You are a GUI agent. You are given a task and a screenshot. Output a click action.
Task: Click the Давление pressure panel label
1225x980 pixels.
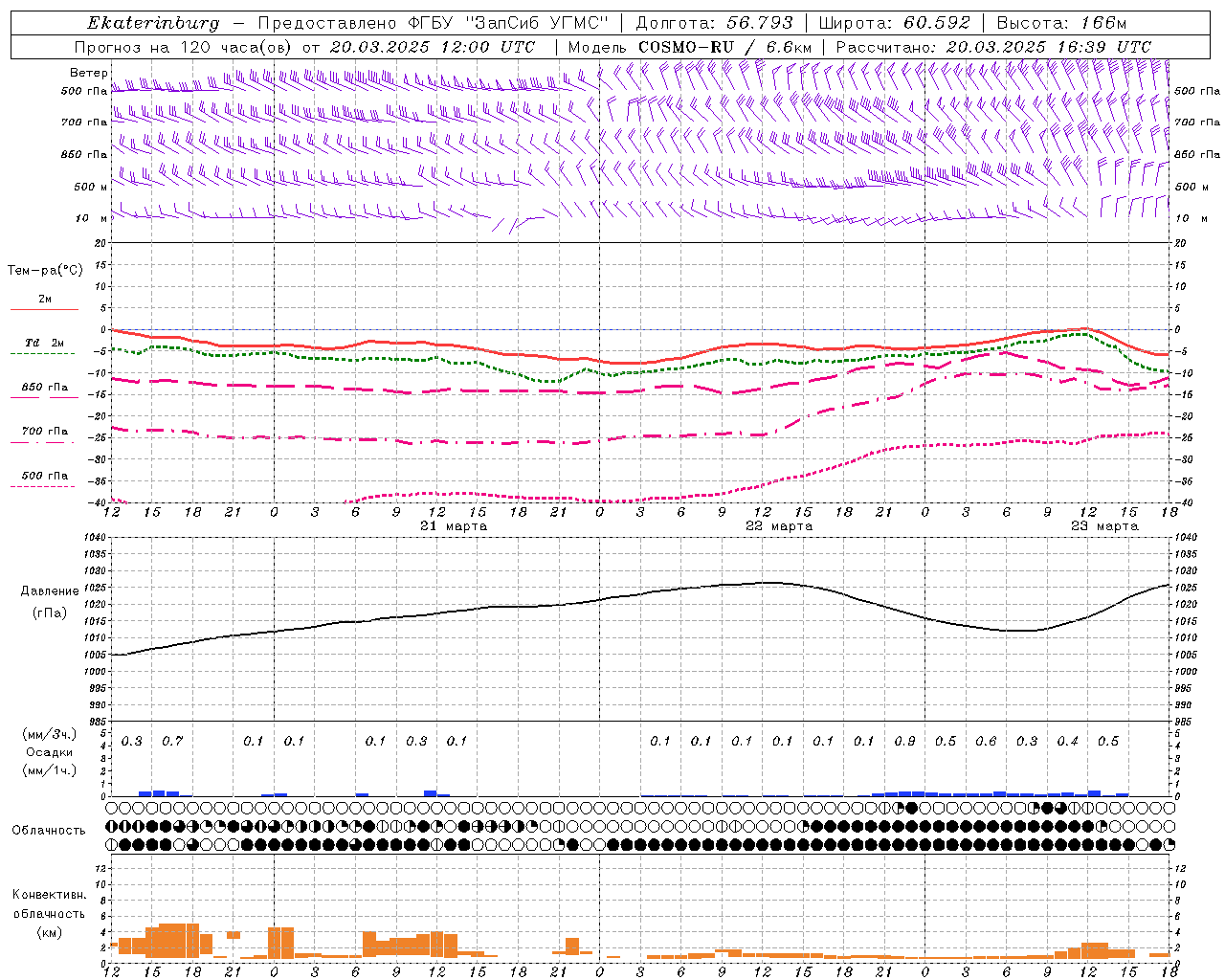pos(49,591)
